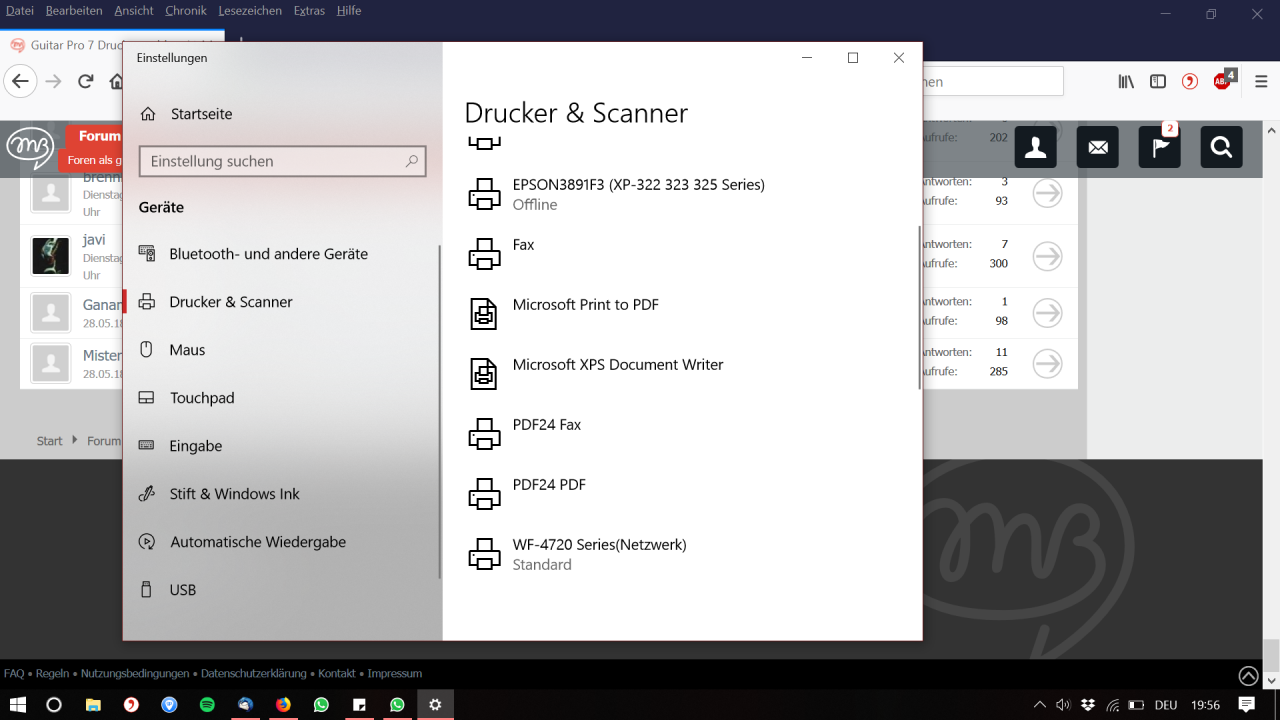The height and width of the screenshot is (720, 1280).
Task: Click the red Pinterest-style toolbar extension icon
Action: tap(1190, 82)
